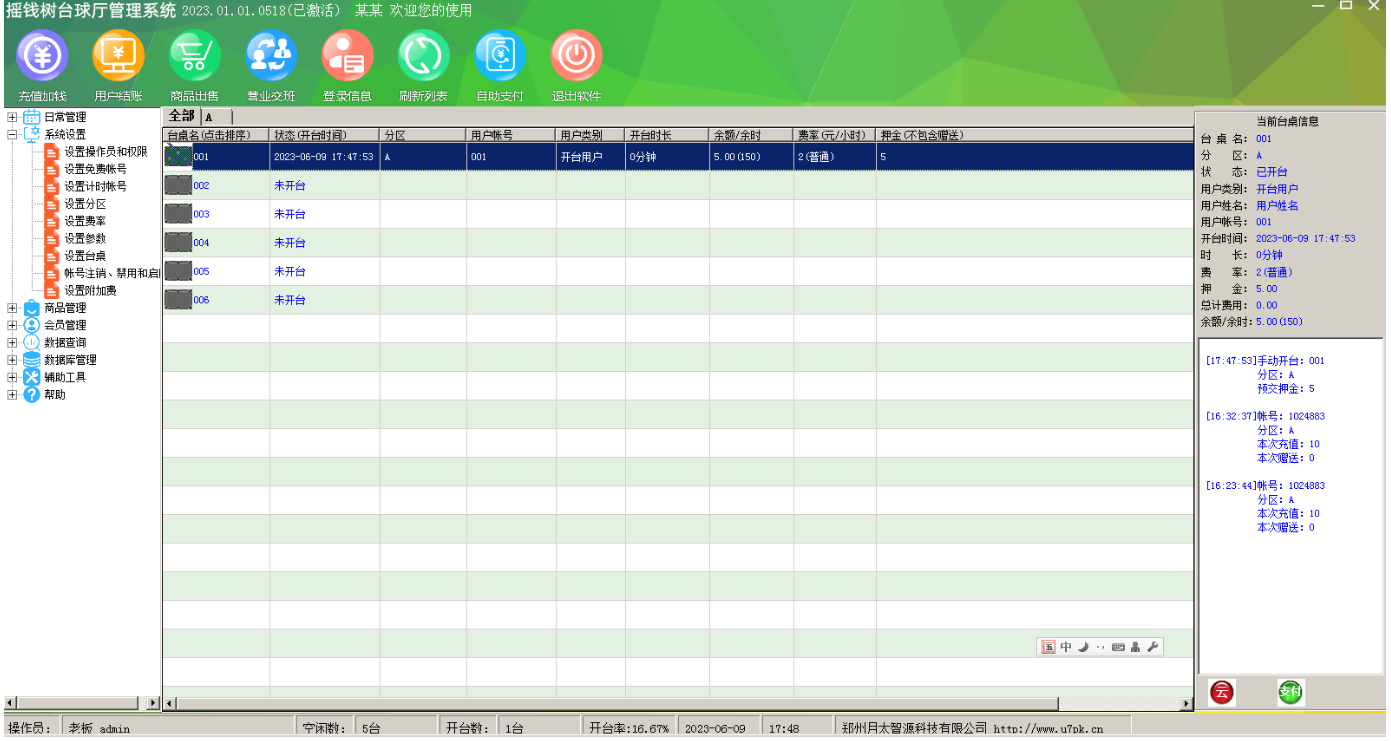Image resolution: width=1391 pixels, height=741 pixels.
Task: Open 设置附加费 in tree
Action: (x=90, y=290)
